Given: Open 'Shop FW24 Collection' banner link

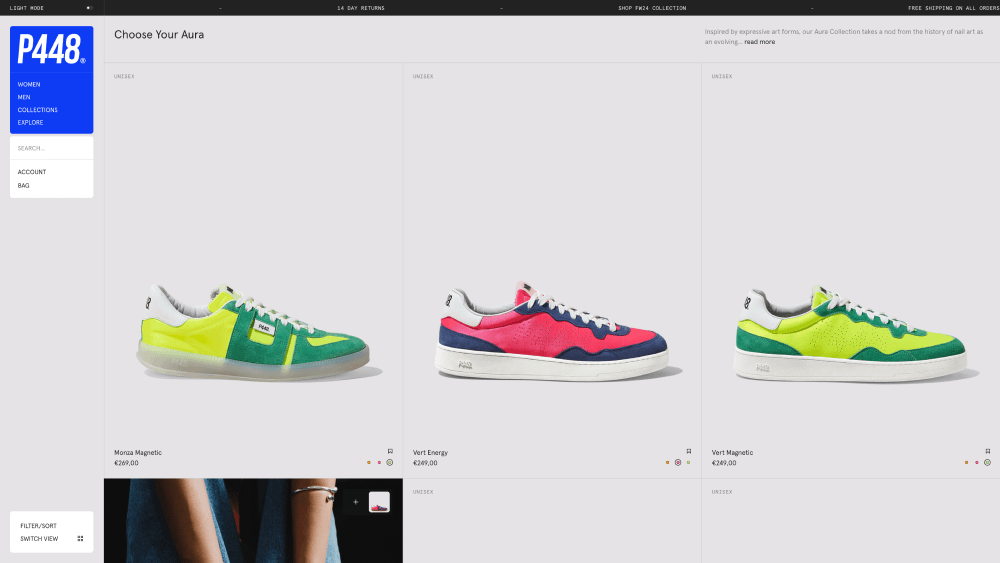Looking at the screenshot, I should click(652, 8).
